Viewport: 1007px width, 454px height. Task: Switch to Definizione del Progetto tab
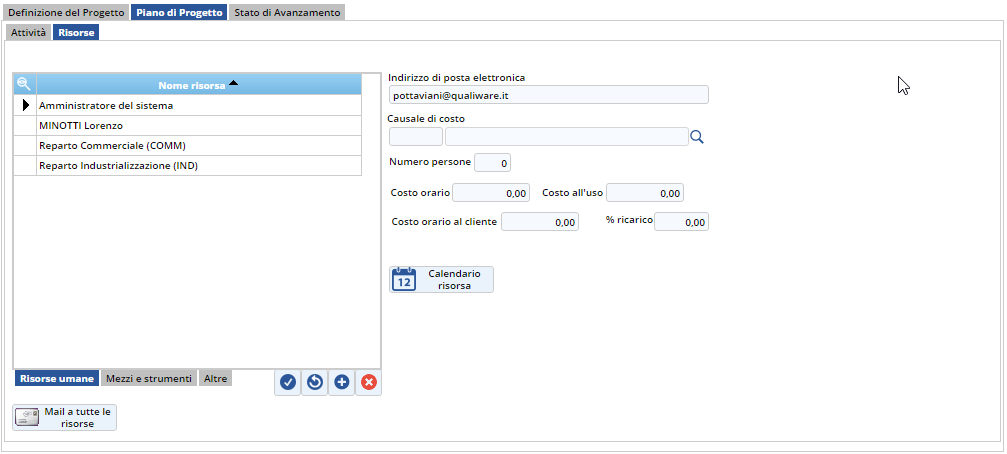click(x=66, y=13)
